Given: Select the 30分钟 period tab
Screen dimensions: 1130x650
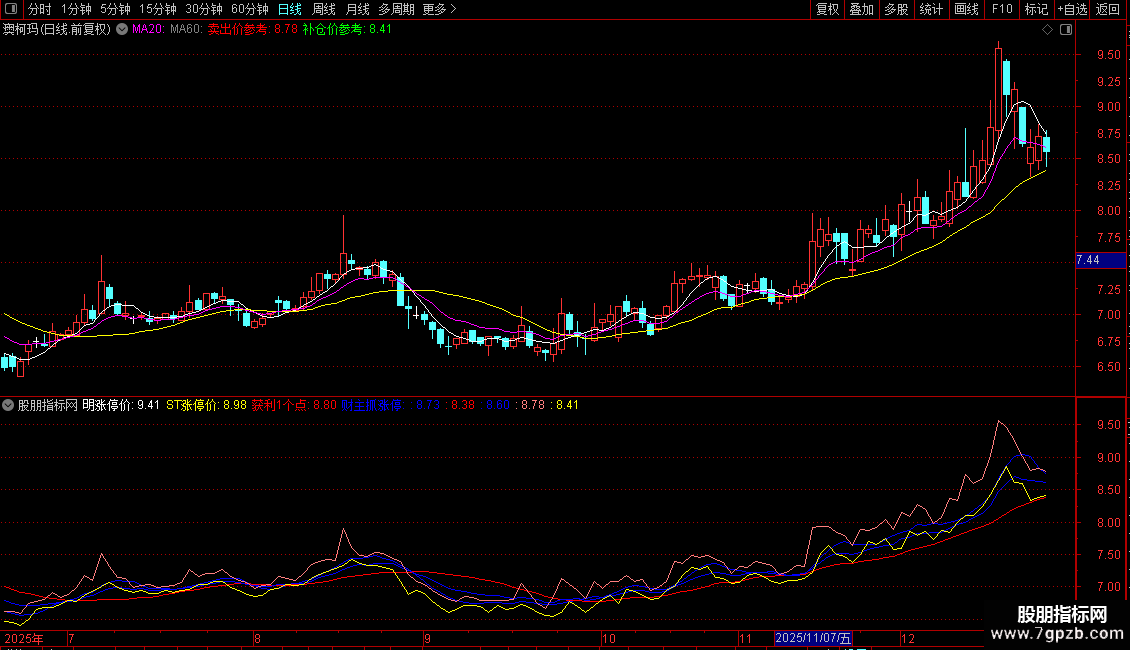Looking at the screenshot, I should [203, 9].
